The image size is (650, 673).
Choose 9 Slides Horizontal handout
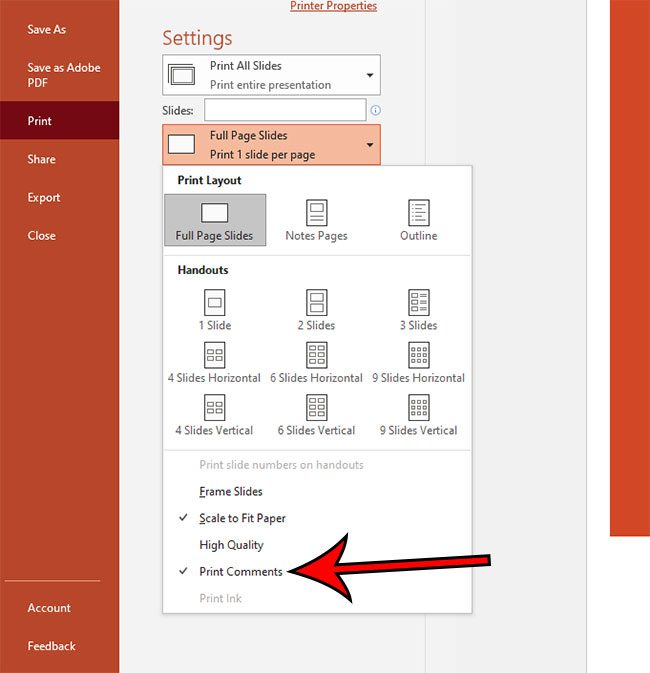[x=418, y=355]
